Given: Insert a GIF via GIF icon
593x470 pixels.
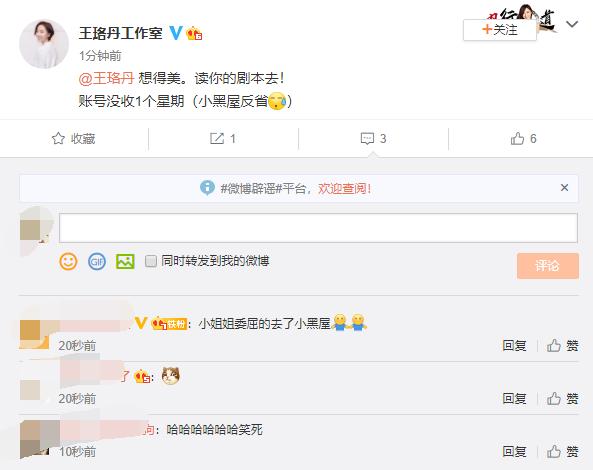Looking at the screenshot, I should coord(97,261).
